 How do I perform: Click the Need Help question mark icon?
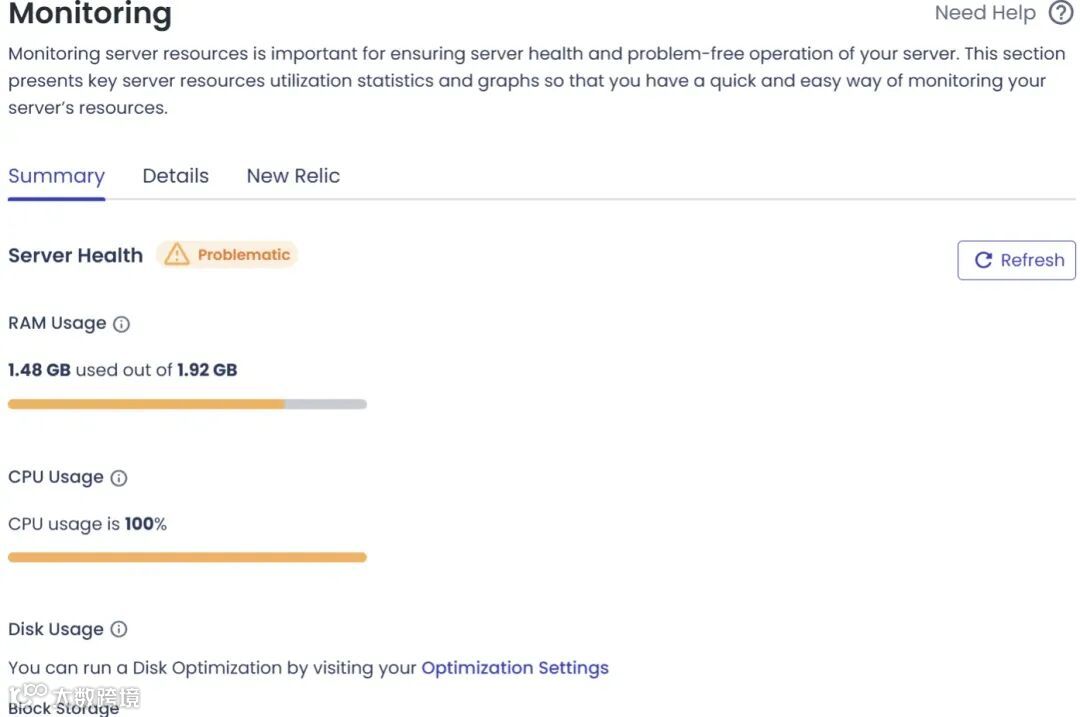click(x=1060, y=13)
